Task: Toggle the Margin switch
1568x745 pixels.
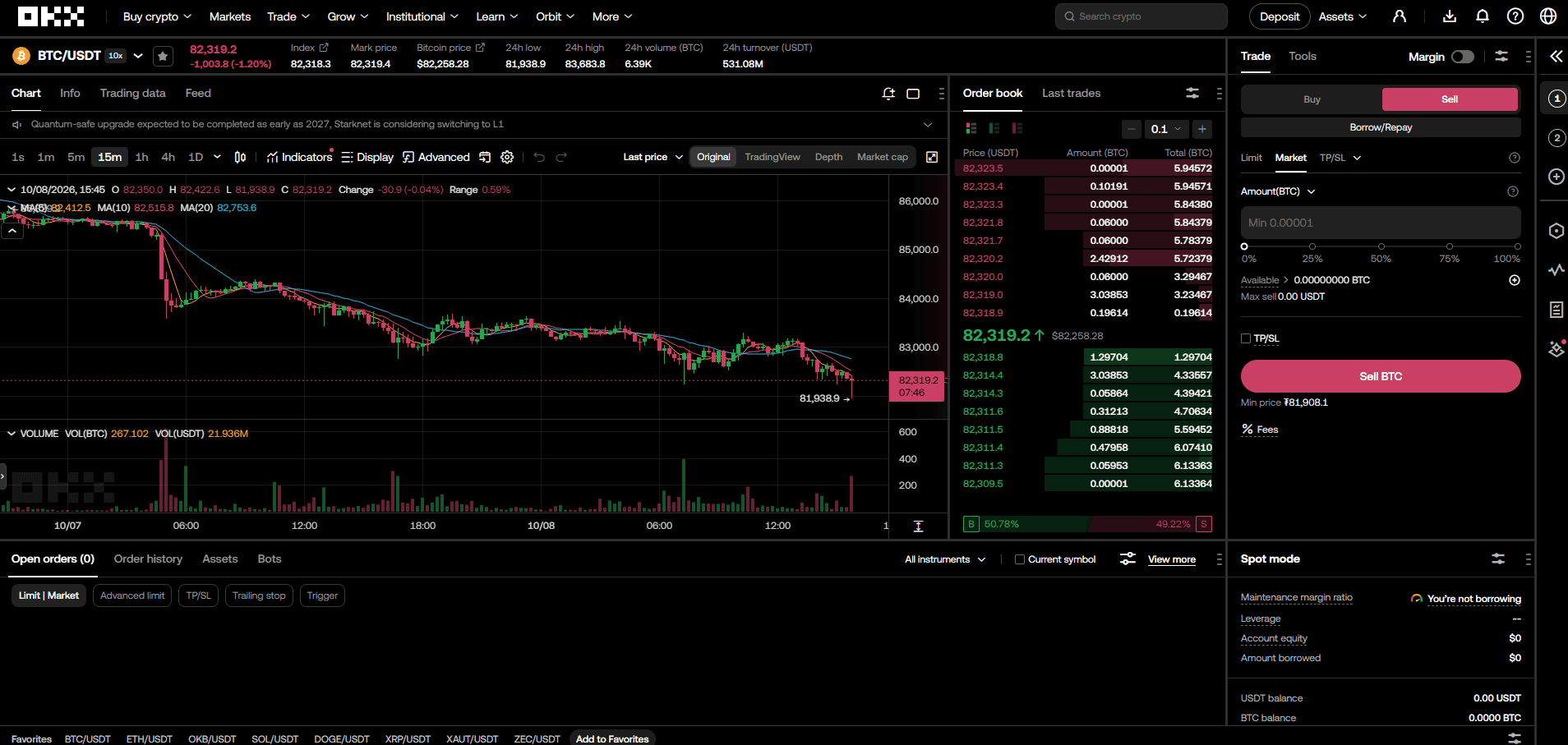Action: click(1463, 57)
